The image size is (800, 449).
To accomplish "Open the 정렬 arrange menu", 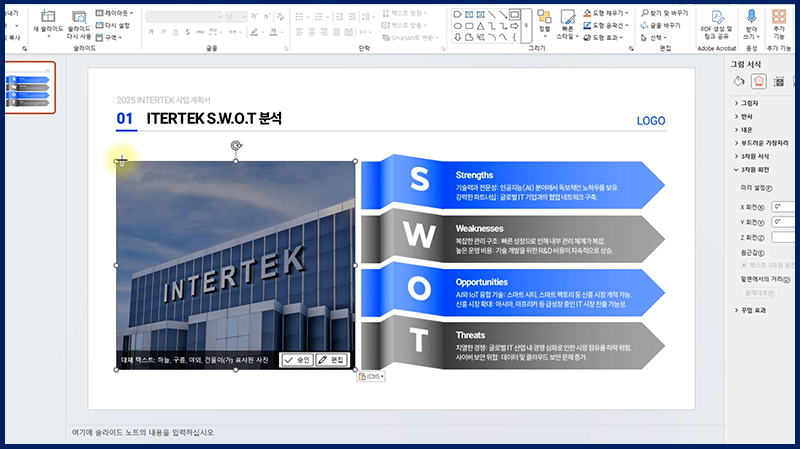I will 544,24.
